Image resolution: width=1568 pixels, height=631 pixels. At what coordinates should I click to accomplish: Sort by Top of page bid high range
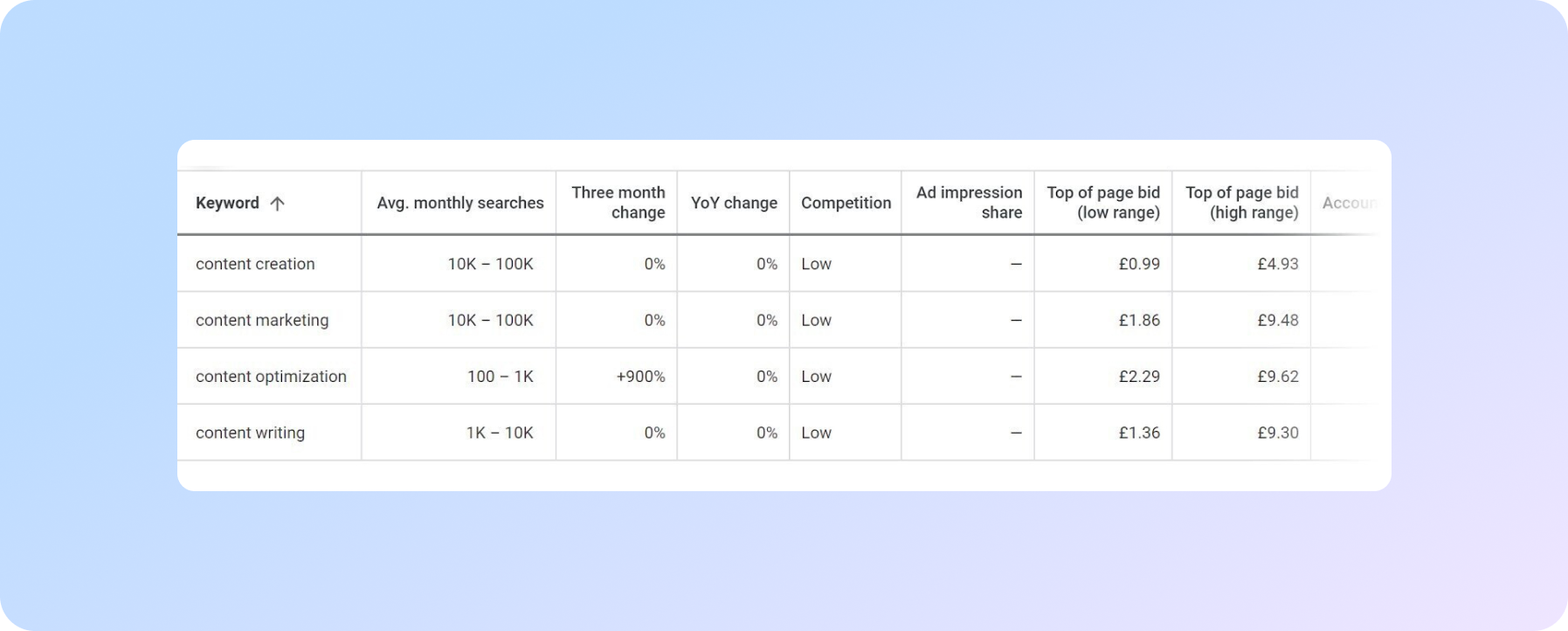tap(1241, 202)
